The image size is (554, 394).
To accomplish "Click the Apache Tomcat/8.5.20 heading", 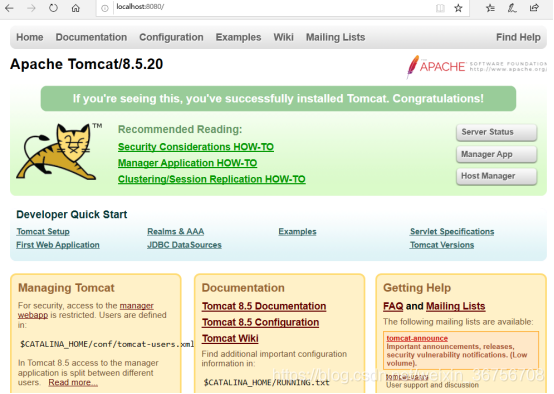I will [x=87, y=64].
